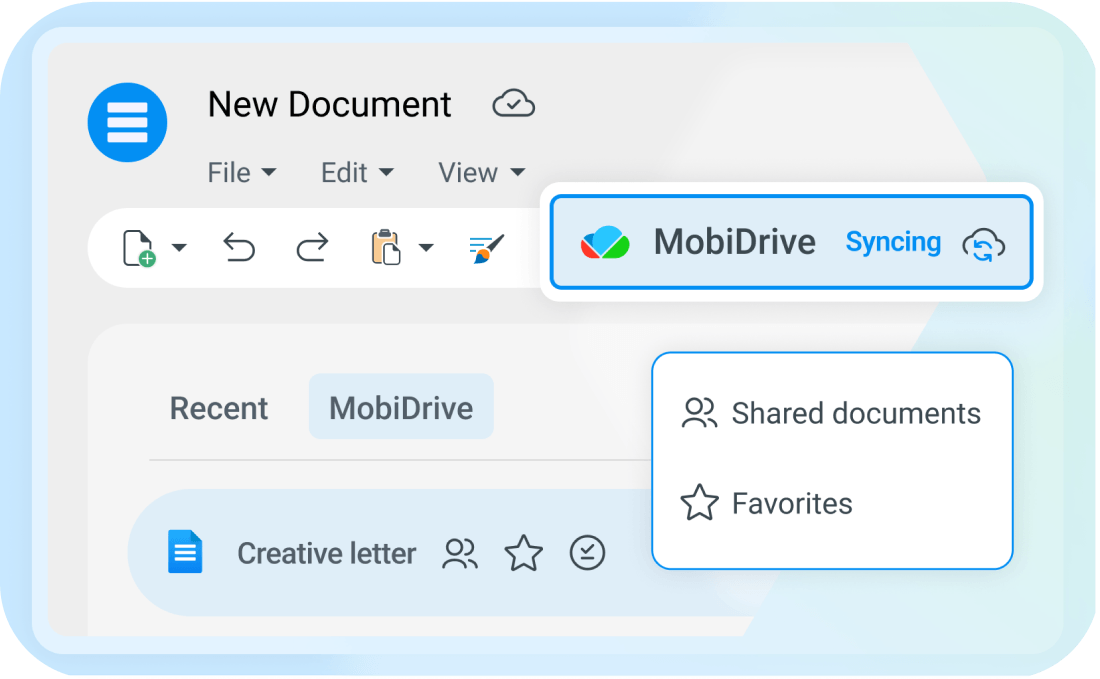
Task: Open the Edit menu
Action: click(x=357, y=173)
